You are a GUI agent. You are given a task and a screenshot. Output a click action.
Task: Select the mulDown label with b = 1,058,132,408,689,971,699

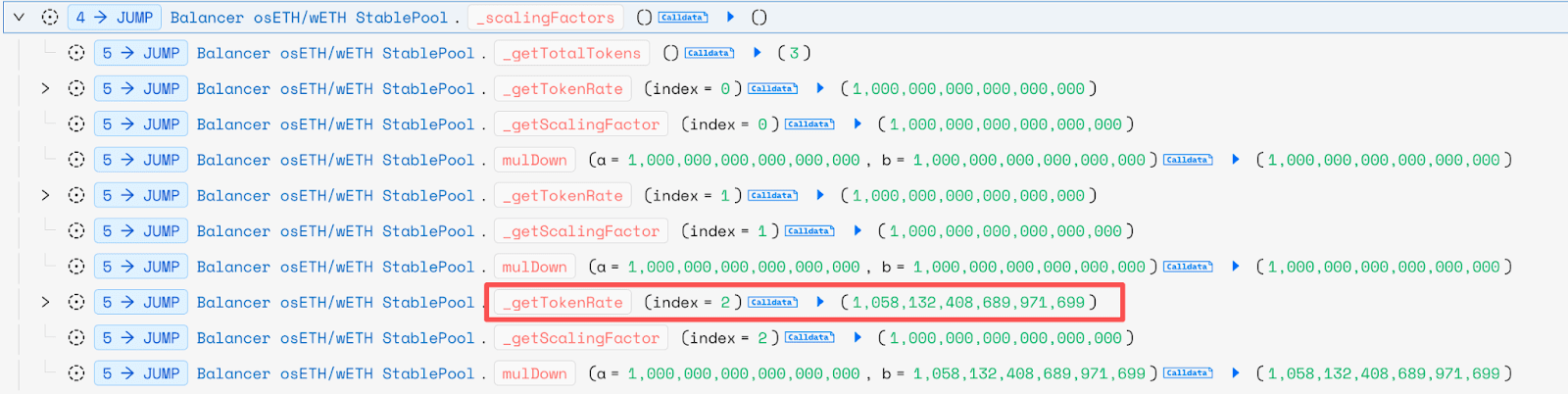coord(535,373)
